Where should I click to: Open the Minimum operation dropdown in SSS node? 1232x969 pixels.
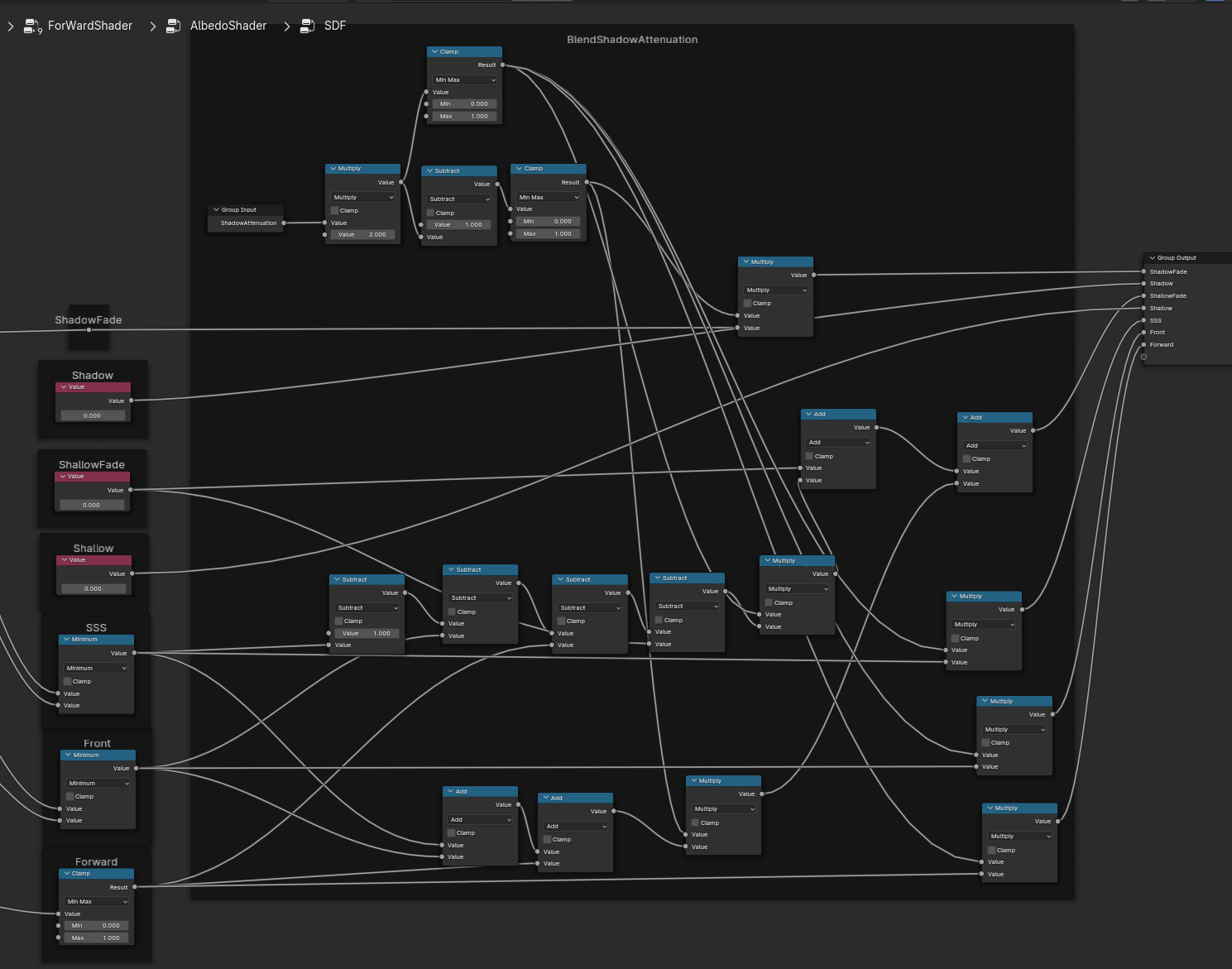96,669
